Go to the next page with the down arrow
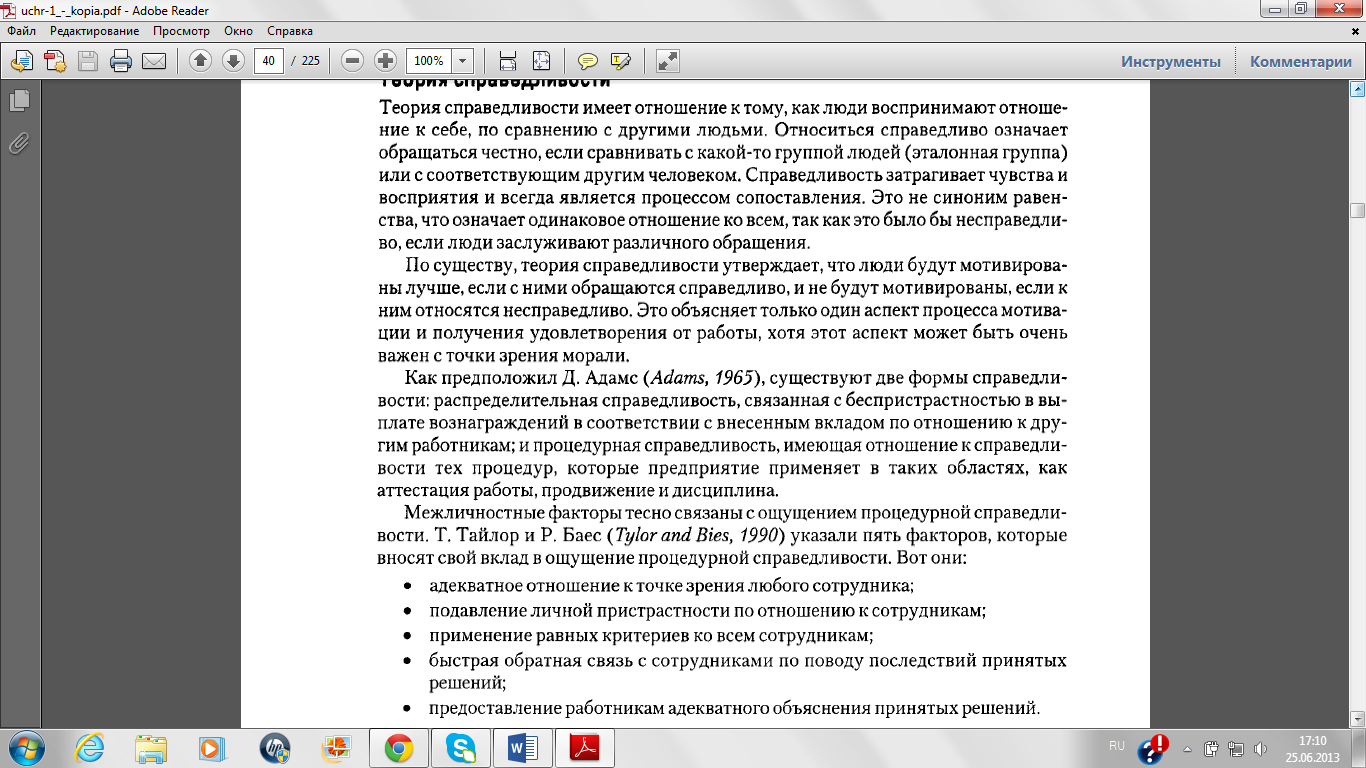The image size is (1366, 768). coord(233,61)
